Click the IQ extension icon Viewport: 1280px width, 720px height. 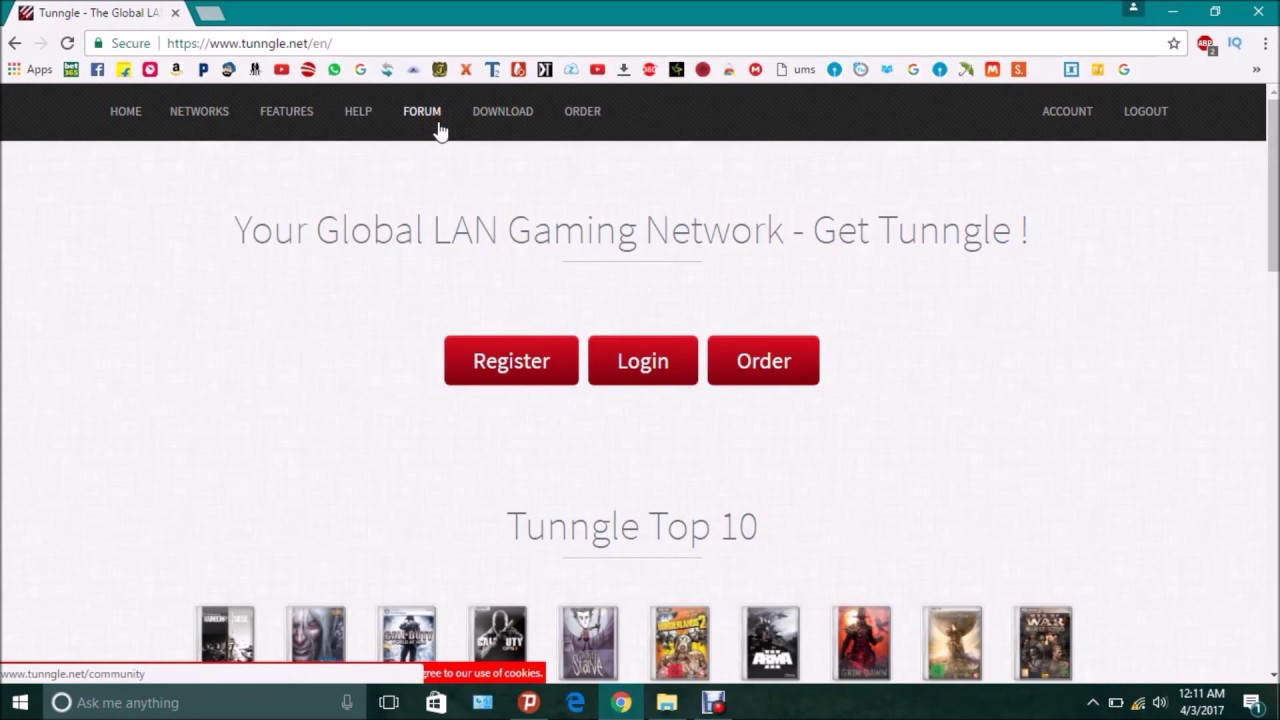coord(1235,43)
